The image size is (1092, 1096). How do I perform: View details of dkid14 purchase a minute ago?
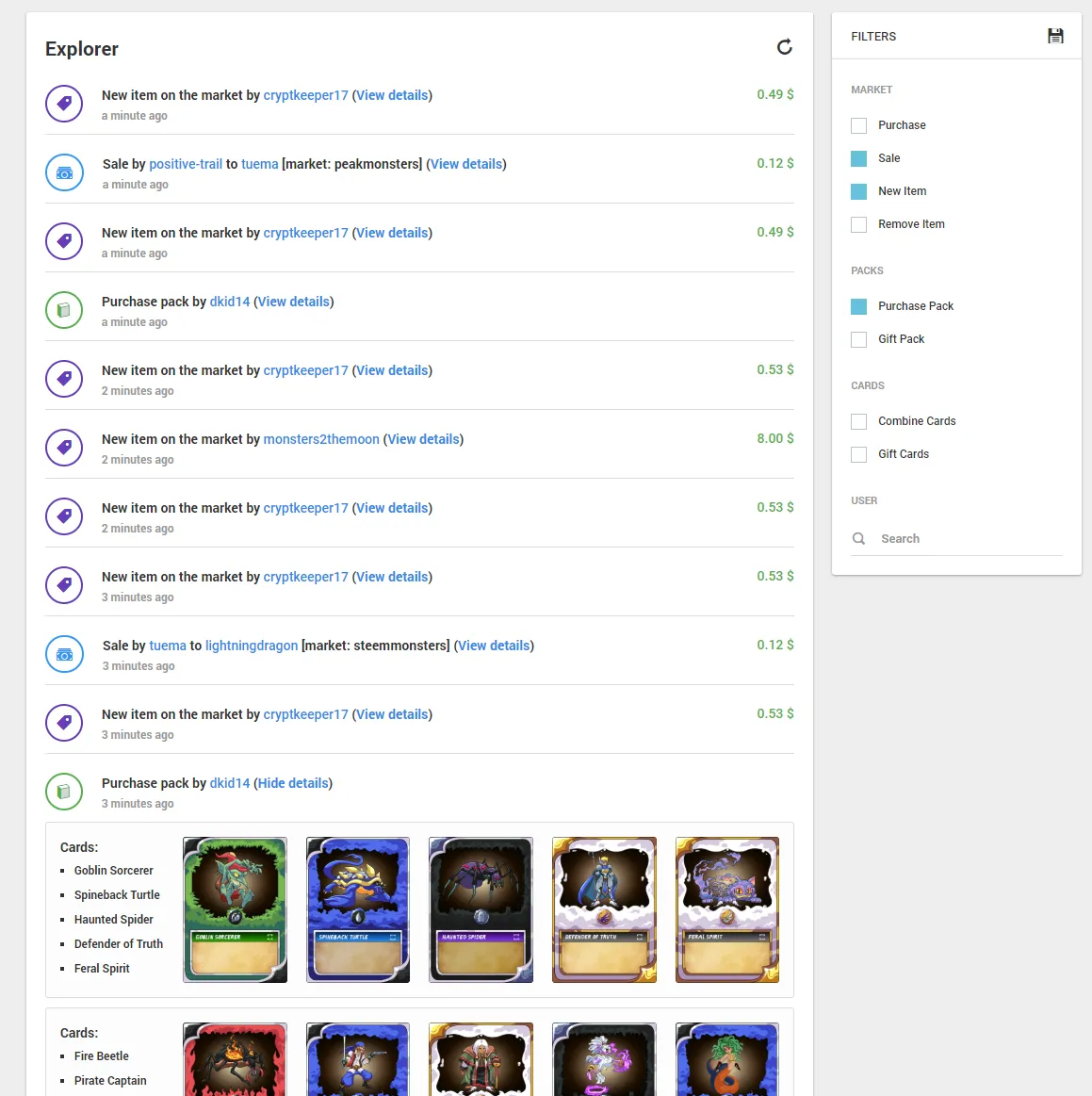coord(293,302)
